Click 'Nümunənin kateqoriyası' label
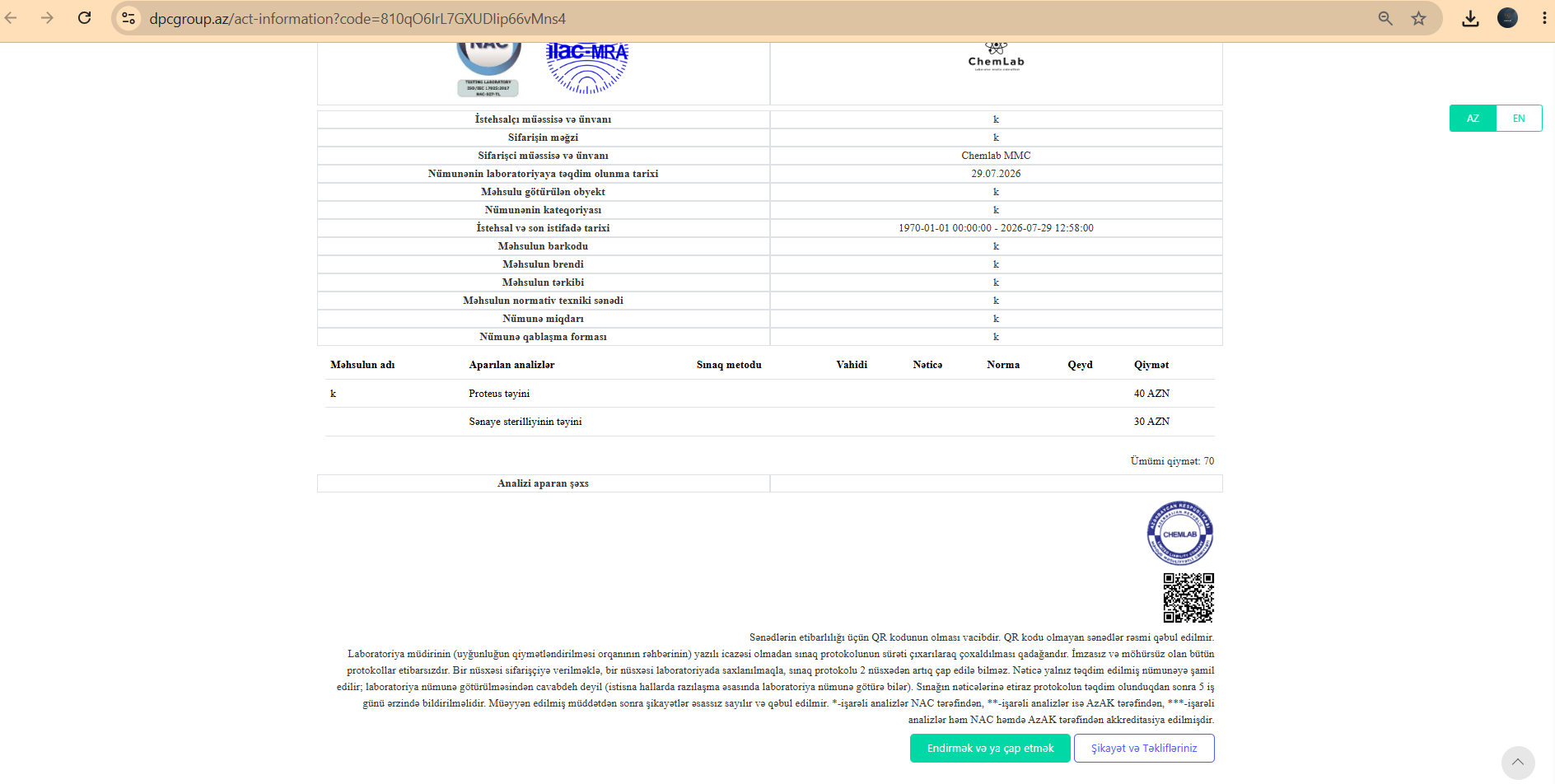The width and height of the screenshot is (1555, 784). pos(543,210)
